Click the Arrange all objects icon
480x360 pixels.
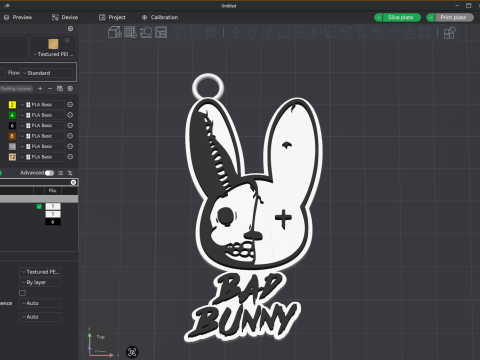pos(161,33)
